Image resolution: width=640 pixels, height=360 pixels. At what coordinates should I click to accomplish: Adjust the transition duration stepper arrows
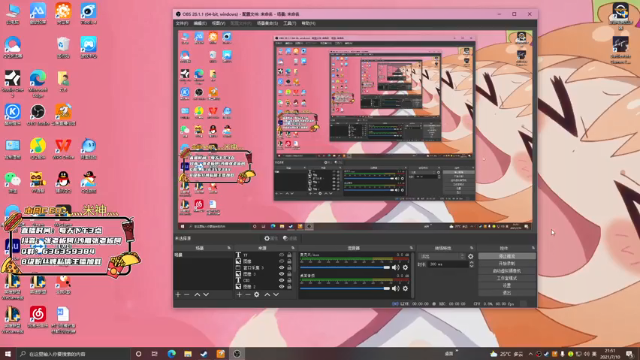[471, 264]
